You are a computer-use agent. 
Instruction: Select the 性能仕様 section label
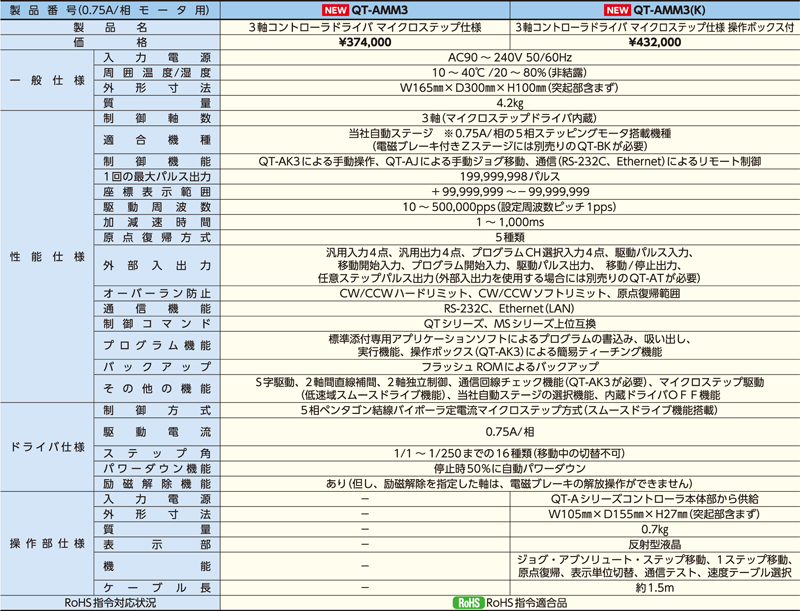click(46, 257)
